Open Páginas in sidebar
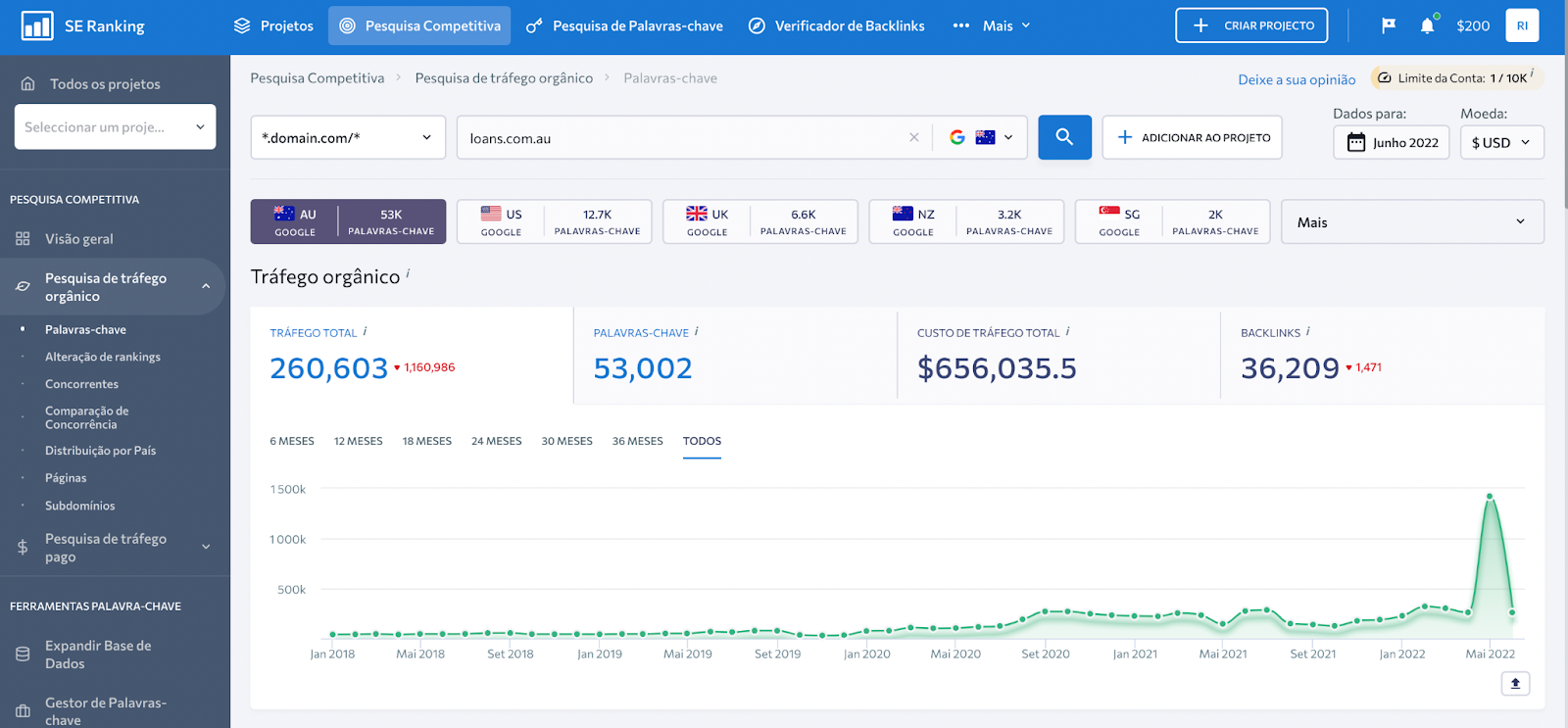Screen dimensions: 1568x728 pyautogui.click(x=66, y=478)
